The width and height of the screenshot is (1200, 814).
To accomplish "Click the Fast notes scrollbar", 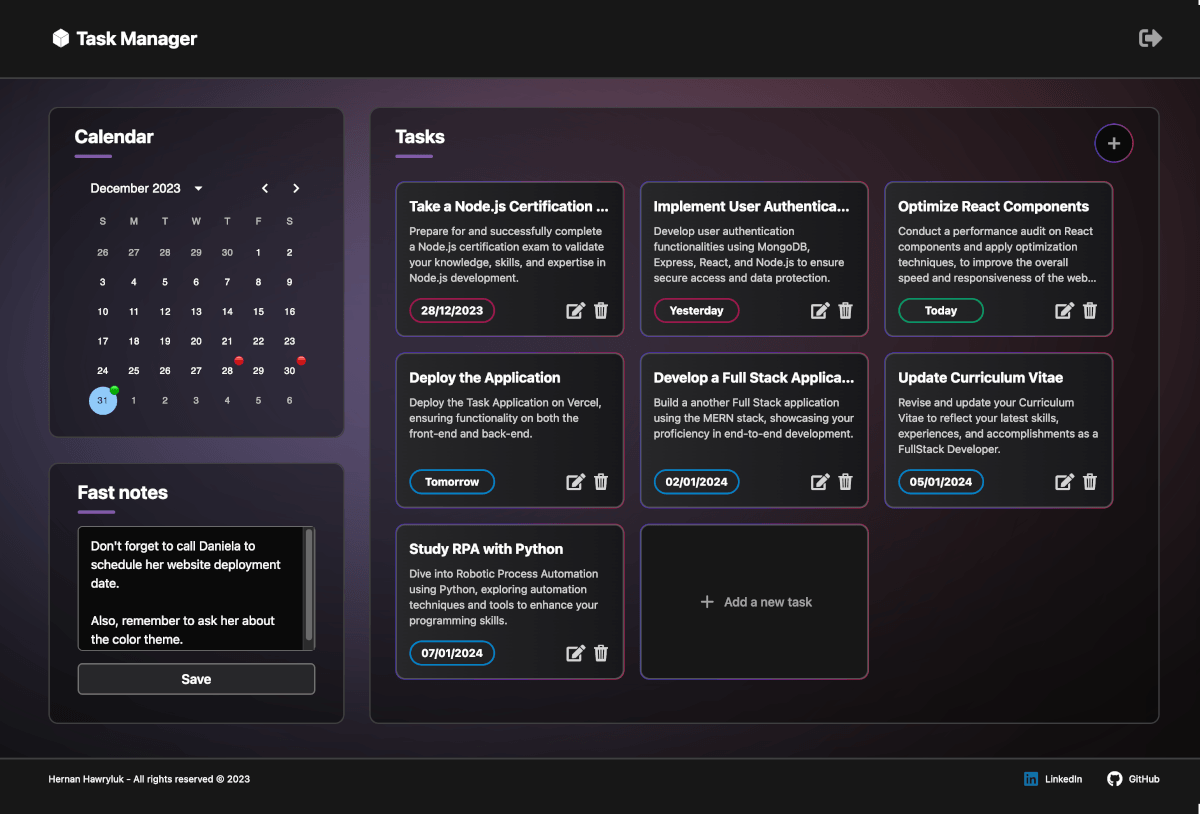I will [309, 585].
